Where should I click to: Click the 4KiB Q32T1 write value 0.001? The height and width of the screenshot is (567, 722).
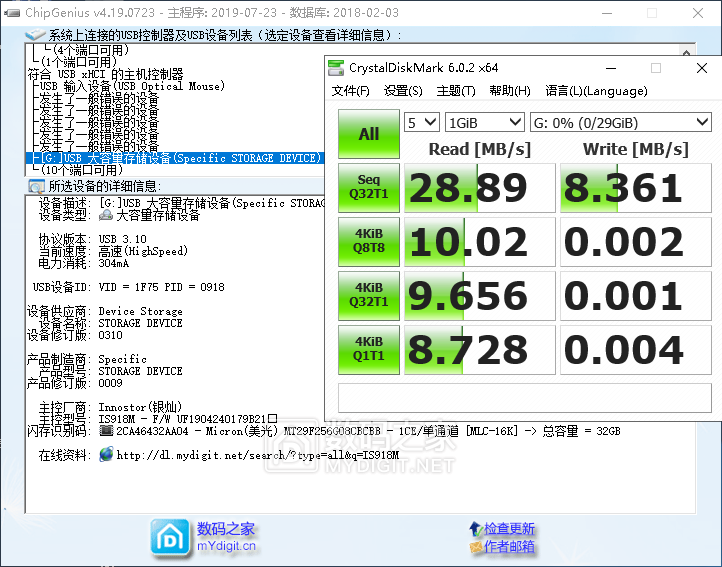click(x=635, y=296)
